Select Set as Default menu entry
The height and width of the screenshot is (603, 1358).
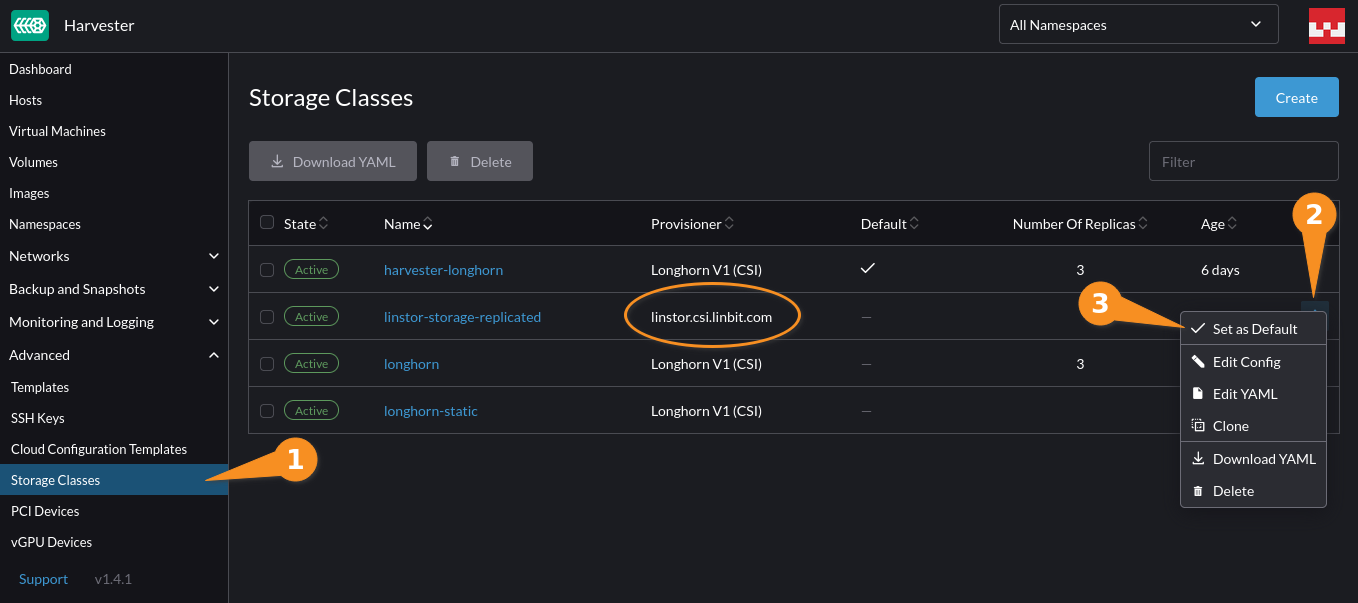[1253, 329]
